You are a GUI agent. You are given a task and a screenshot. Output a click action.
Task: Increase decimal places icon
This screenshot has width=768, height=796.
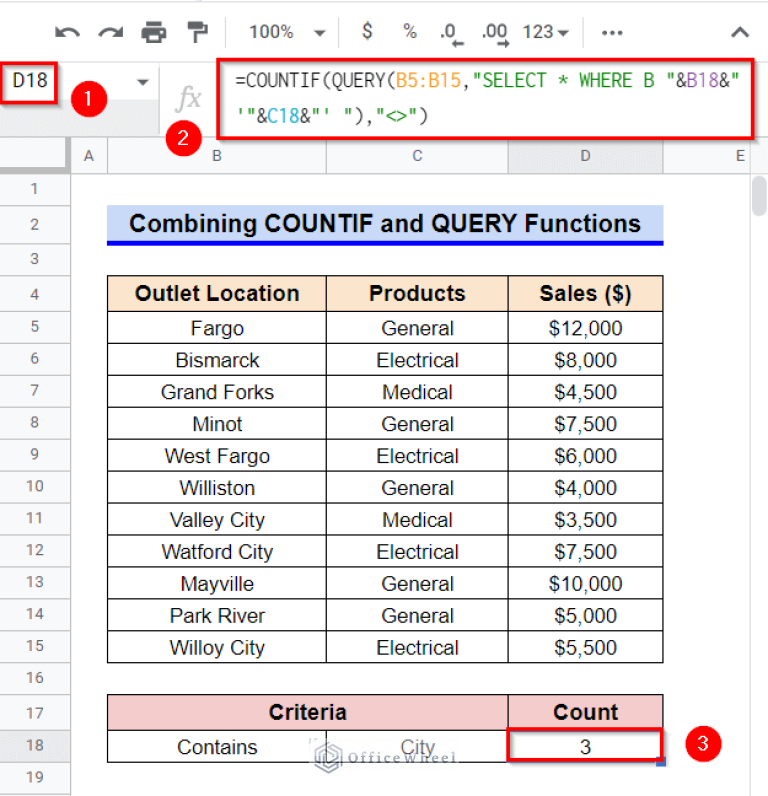(494, 33)
